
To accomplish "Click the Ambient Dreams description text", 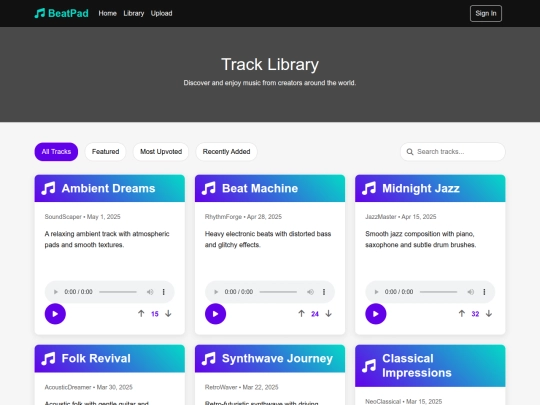I will [107, 239].
